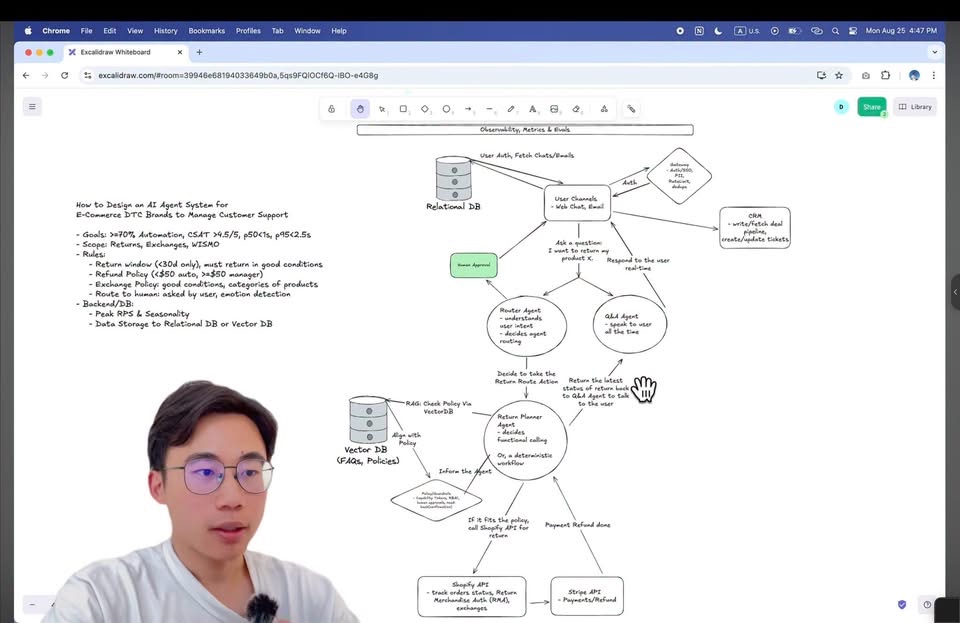Viewport: 960px width, 623px height.
Task: Select the Hand panning tool
Action: (x=360, y=109)
